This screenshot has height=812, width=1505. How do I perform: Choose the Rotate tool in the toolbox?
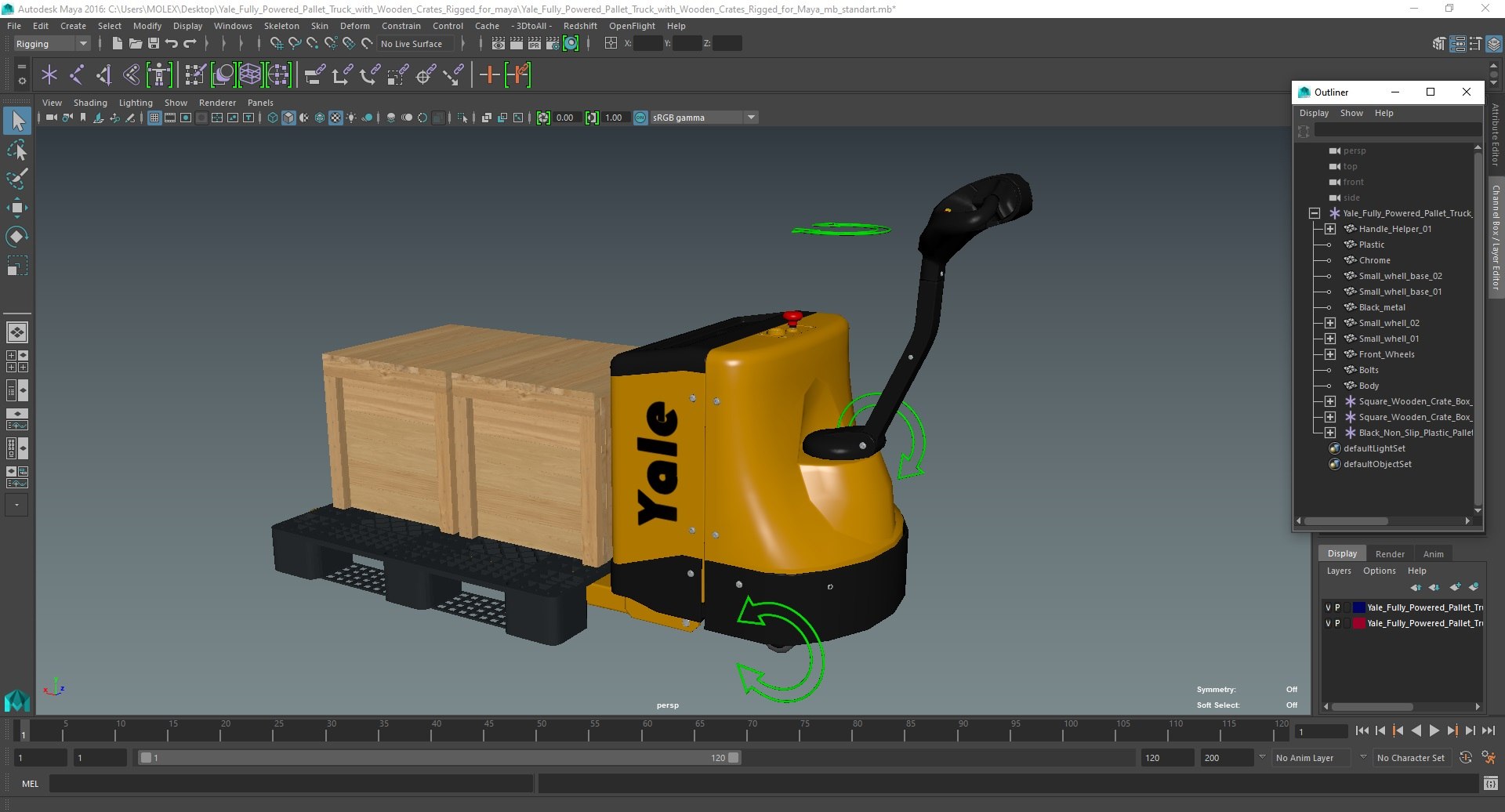tap(17, 237)
